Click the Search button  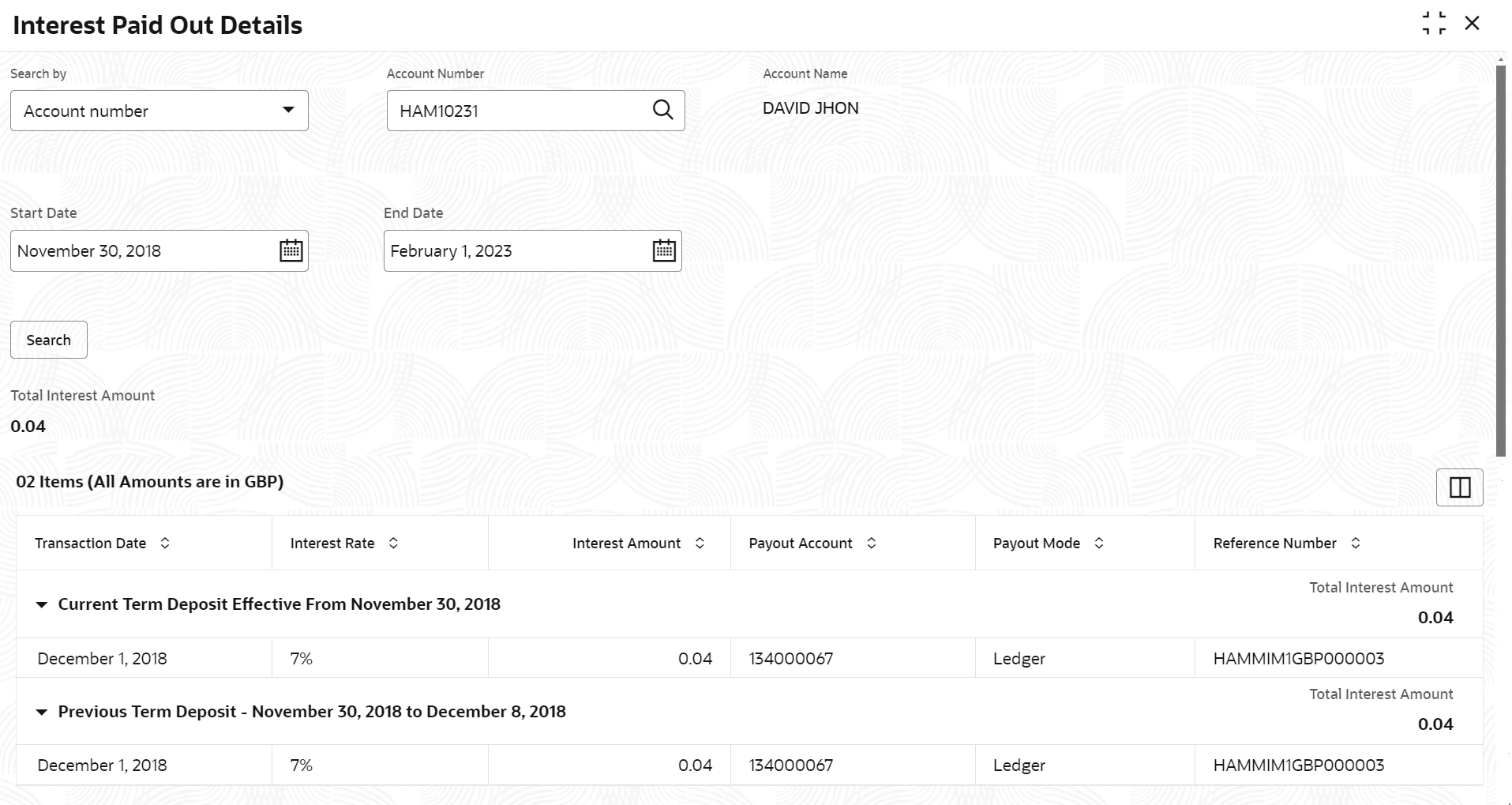coord(49,340)
